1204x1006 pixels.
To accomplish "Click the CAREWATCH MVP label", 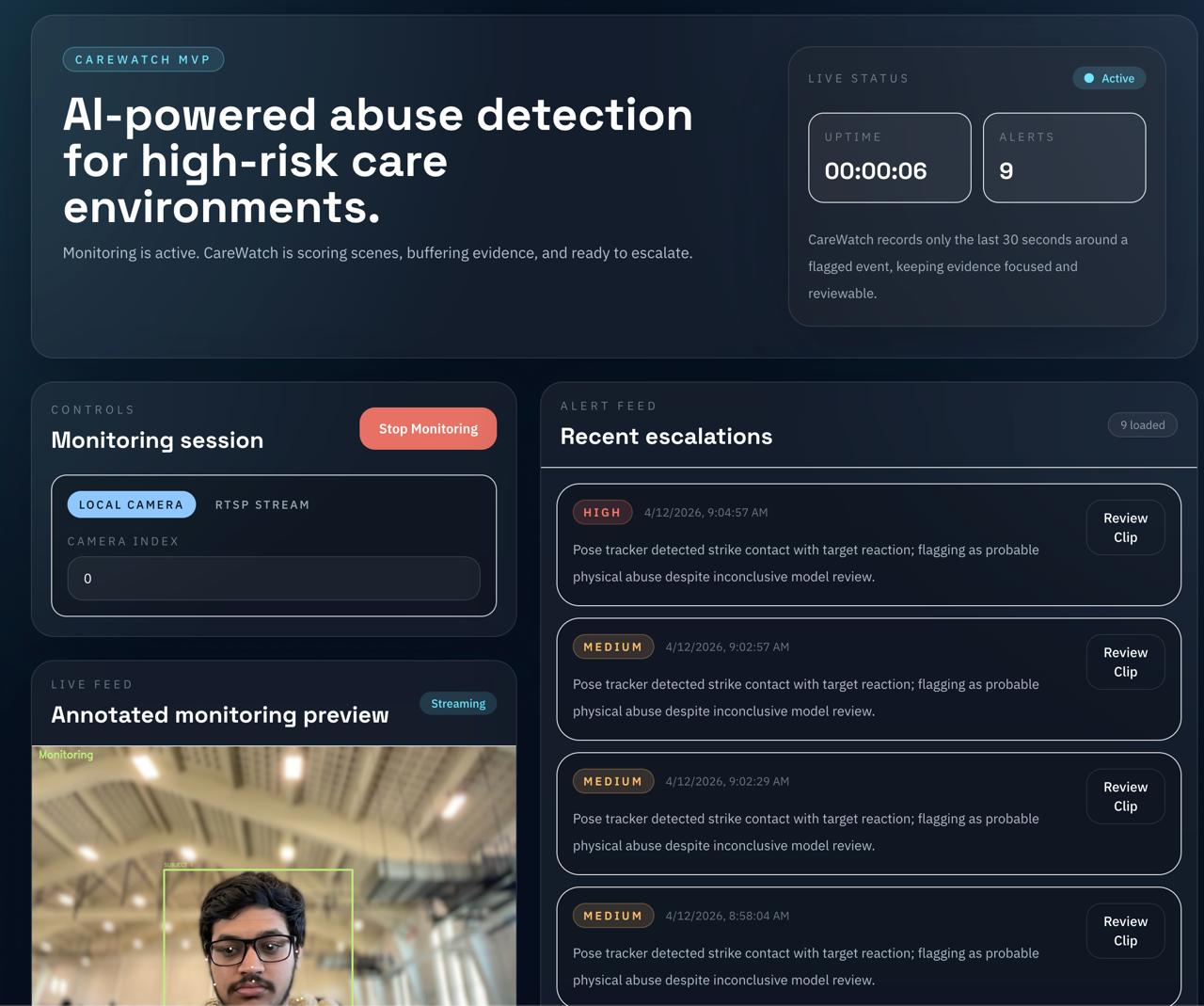I will pyautogui.click(x=143, y=59).
